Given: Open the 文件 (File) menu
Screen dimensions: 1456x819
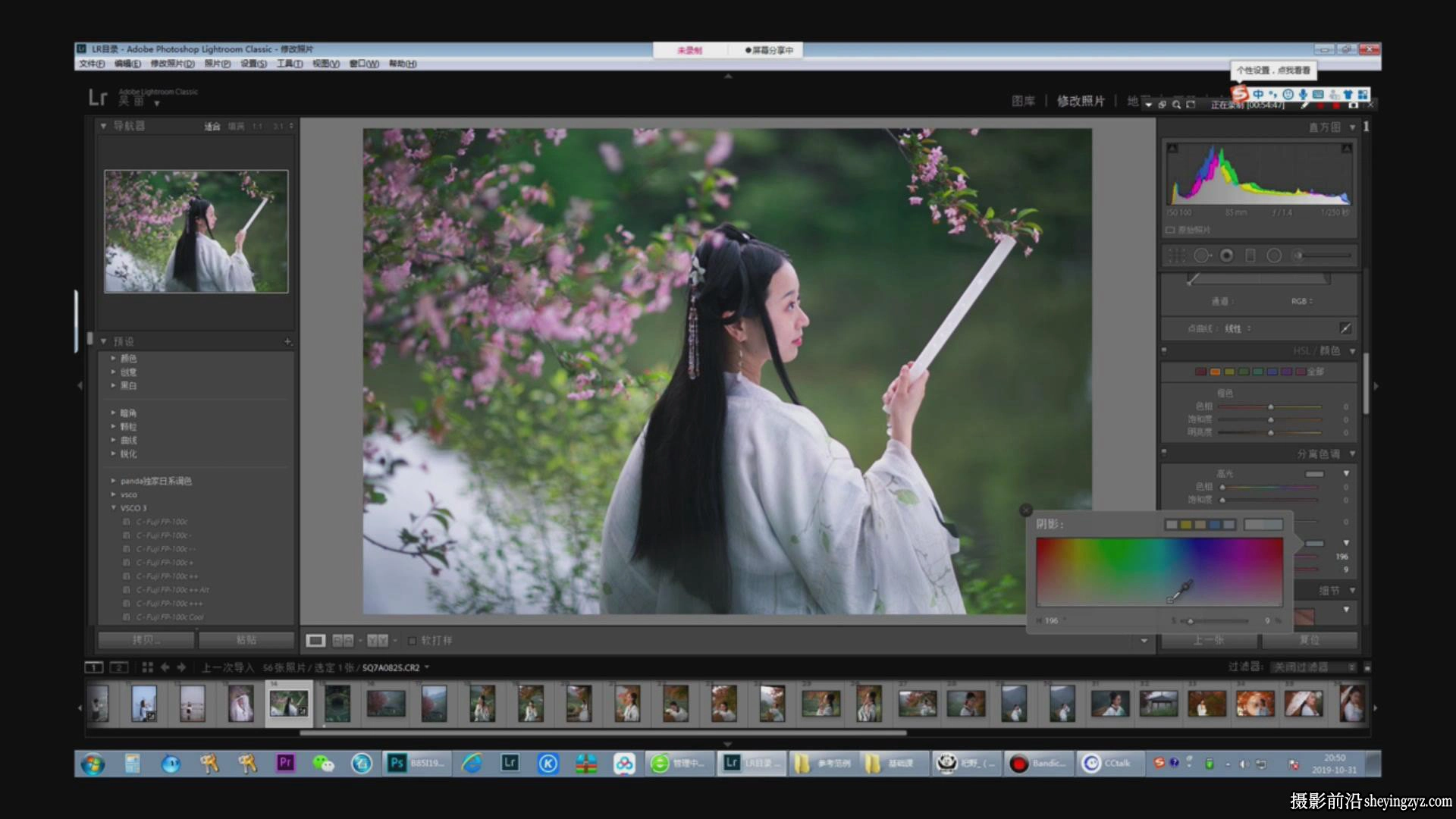Looking at the screenshot, I should pyautogui.click(x=92, y=64).
